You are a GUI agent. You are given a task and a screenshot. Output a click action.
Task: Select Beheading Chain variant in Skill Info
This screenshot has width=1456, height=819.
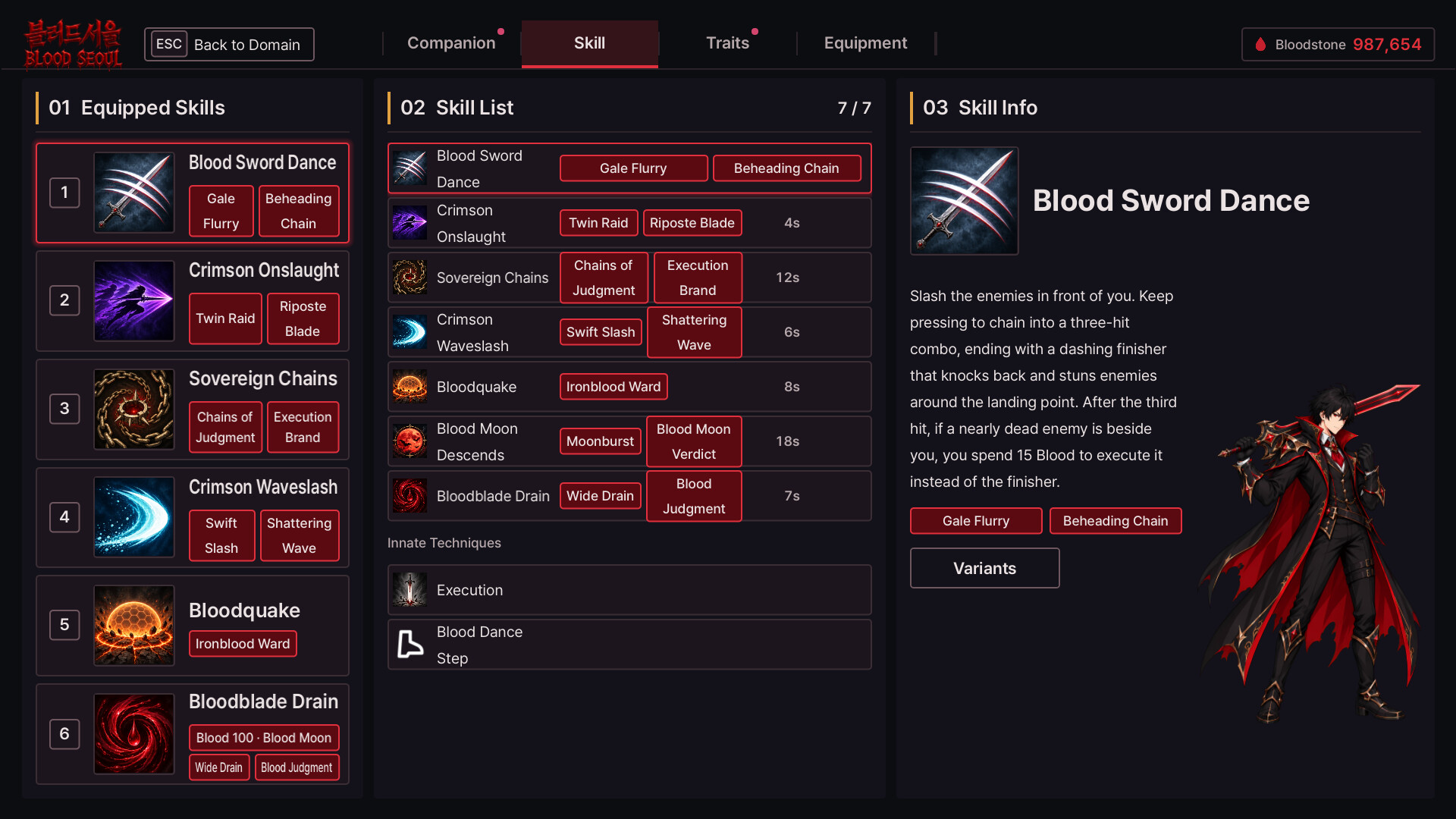point(1116,521)
